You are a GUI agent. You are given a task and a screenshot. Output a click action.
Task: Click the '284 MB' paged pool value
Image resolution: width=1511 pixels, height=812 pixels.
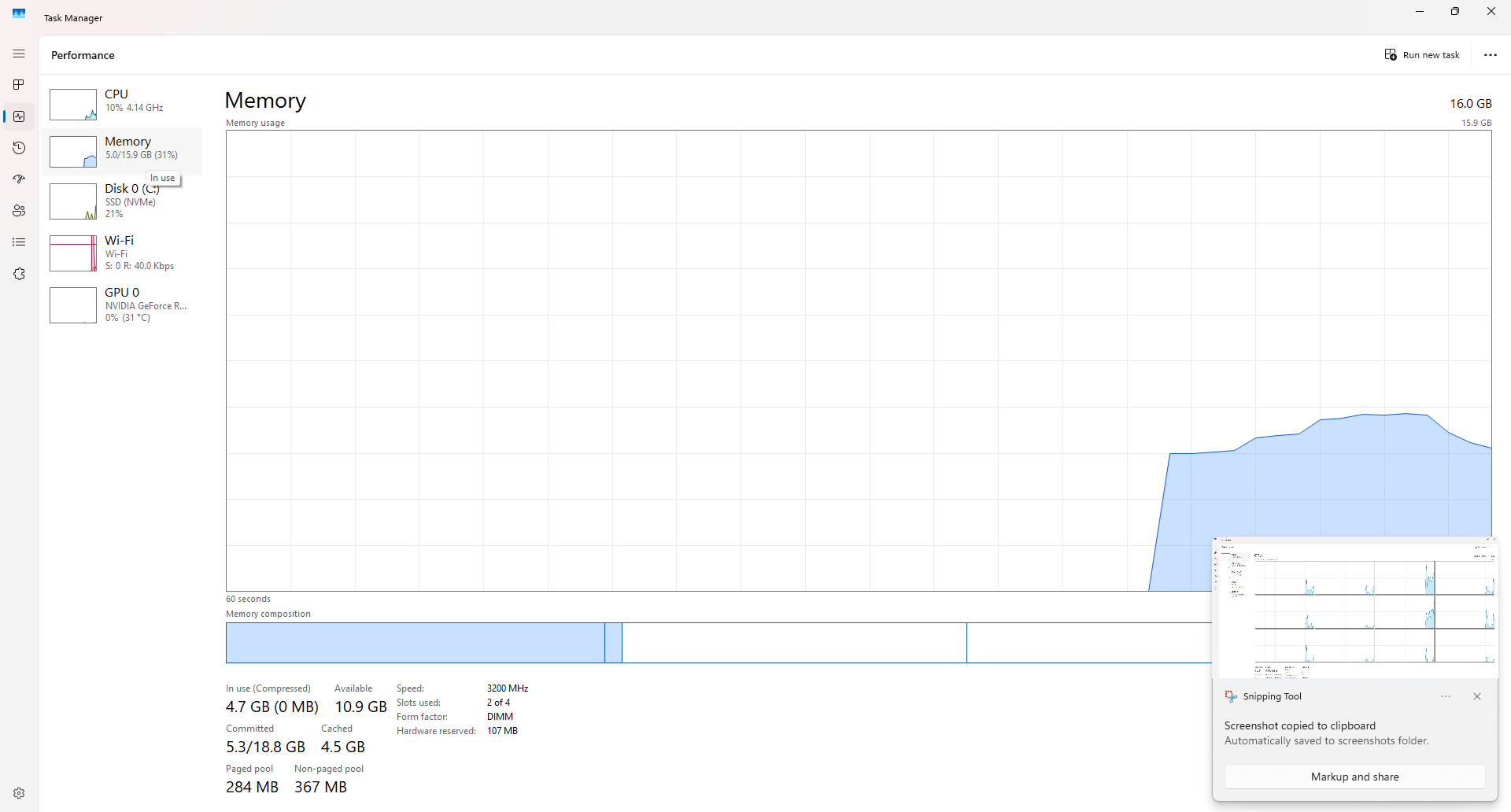click(252, 787)
